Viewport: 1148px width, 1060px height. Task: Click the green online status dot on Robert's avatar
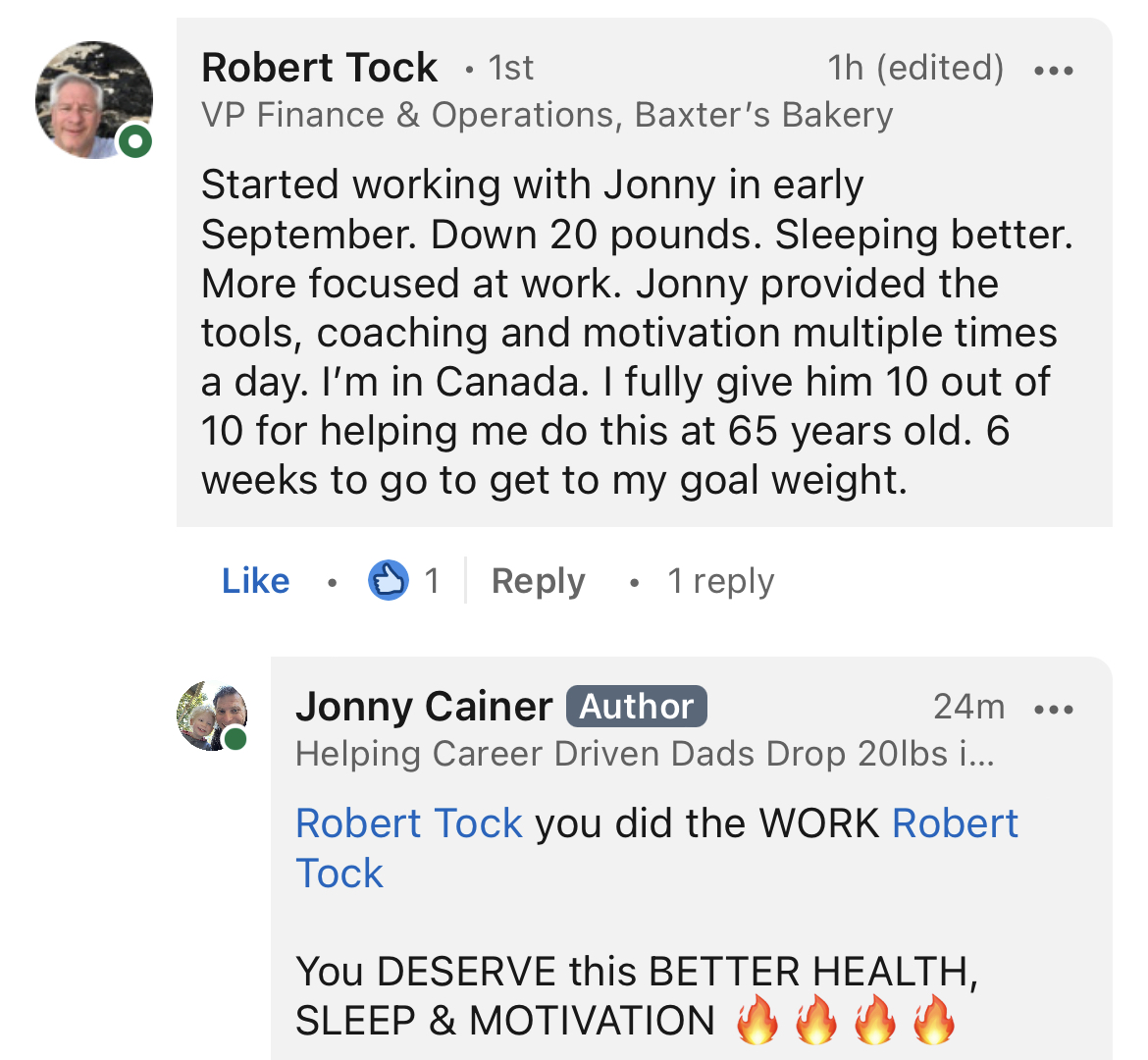[x=135, y=142]
